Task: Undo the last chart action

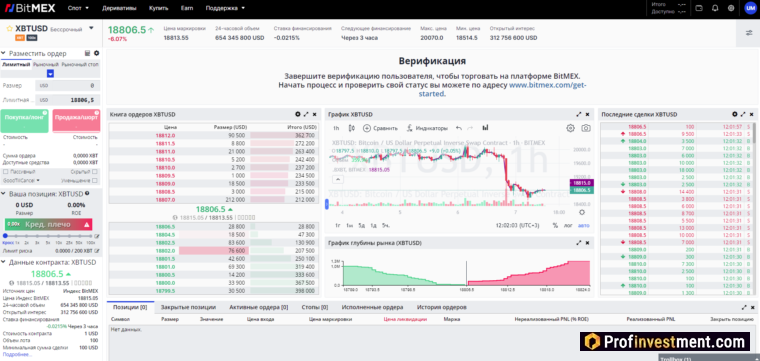Action: coord(459,128)
